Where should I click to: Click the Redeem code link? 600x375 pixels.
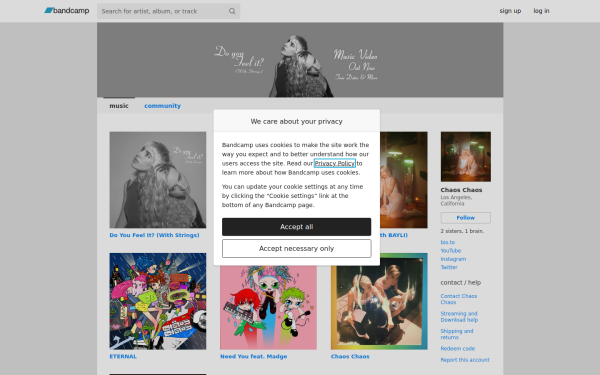point(458,349)
